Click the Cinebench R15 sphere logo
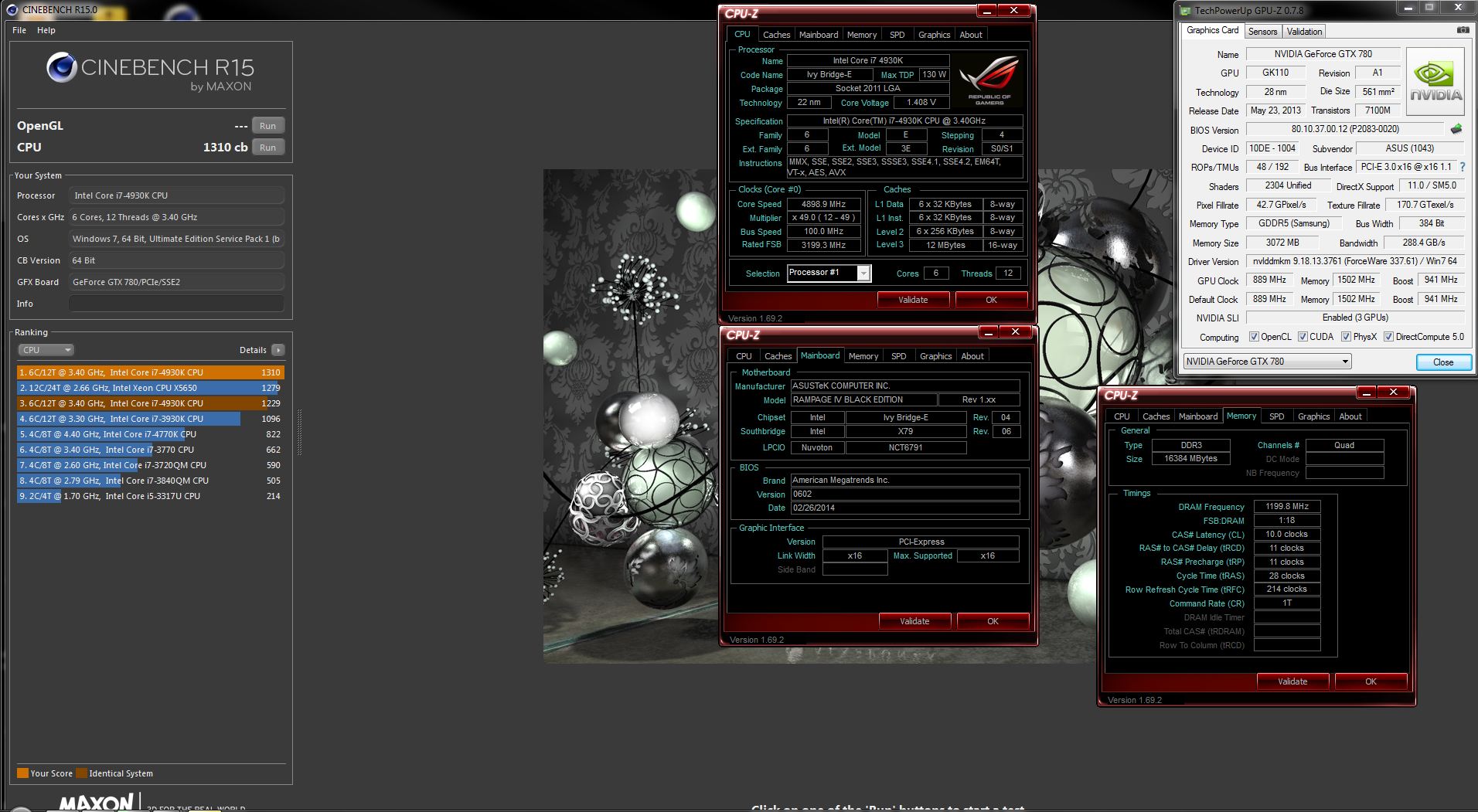This screenshot has height=812, width=1478. (61, 67)
